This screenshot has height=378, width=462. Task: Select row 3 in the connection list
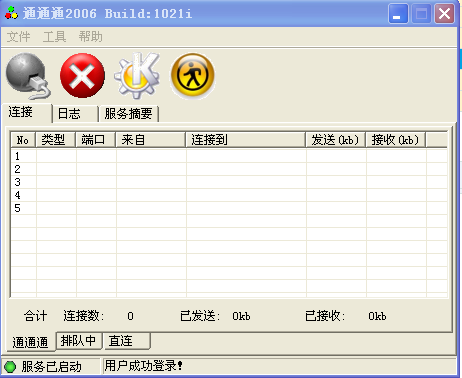click(x=229, y=182)
